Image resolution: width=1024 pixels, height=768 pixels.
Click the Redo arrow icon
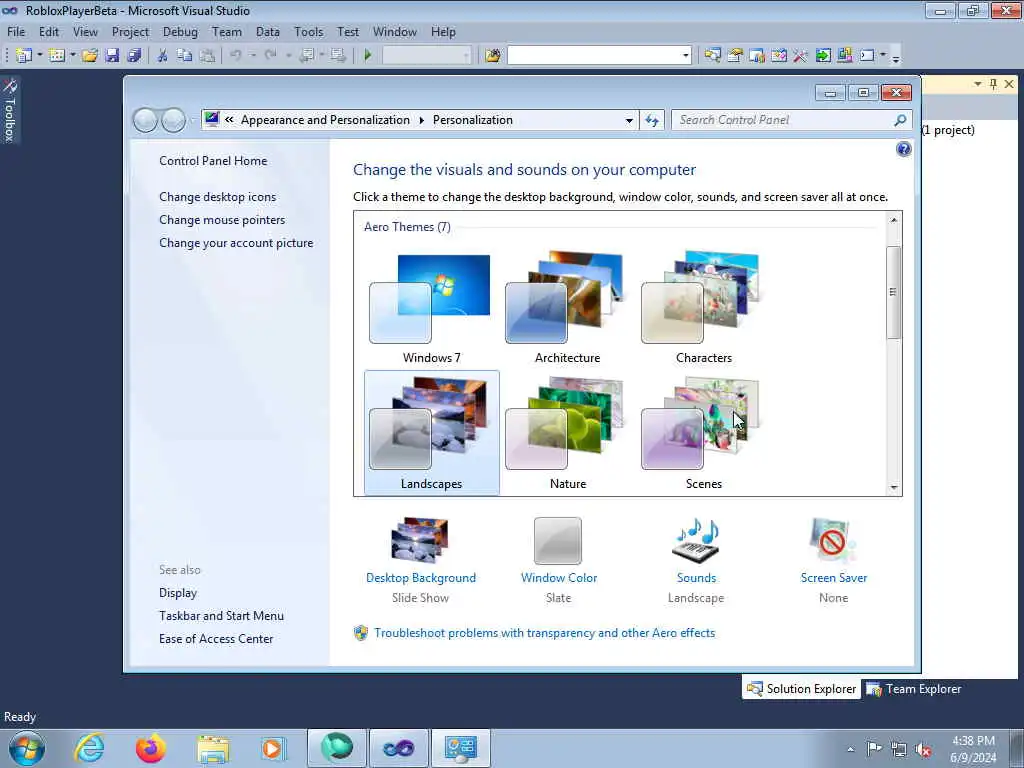(x=270, y=56)
